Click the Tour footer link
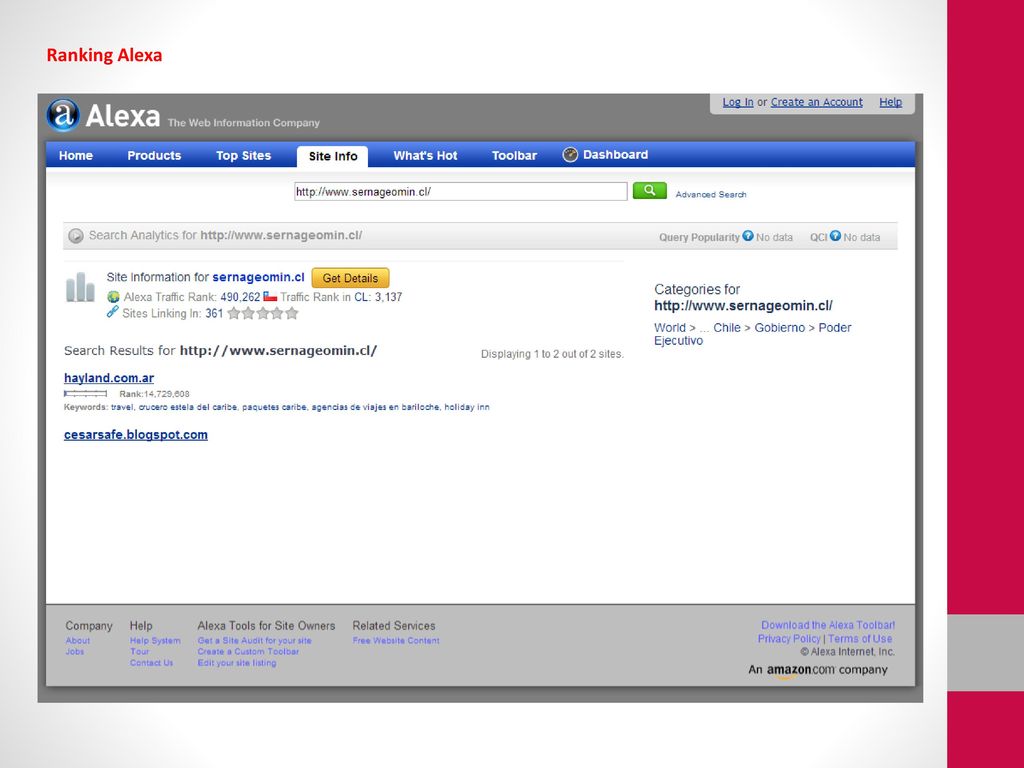 tap(139, 652)
